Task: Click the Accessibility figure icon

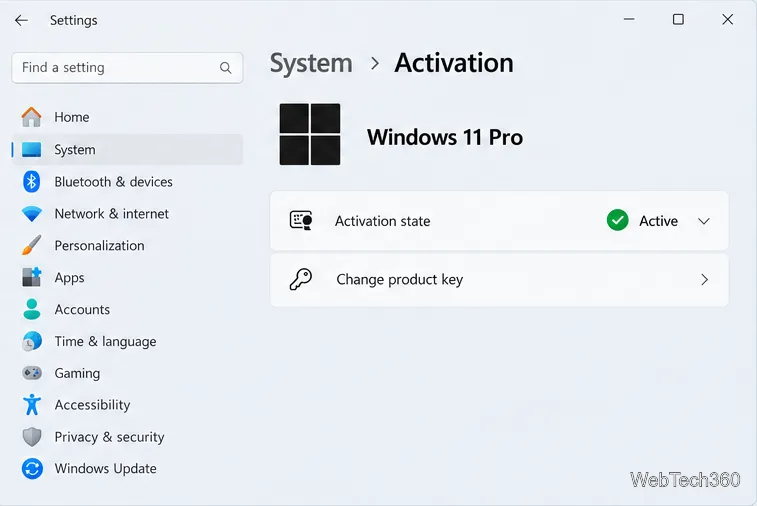Action: click(x=32, y=405)
